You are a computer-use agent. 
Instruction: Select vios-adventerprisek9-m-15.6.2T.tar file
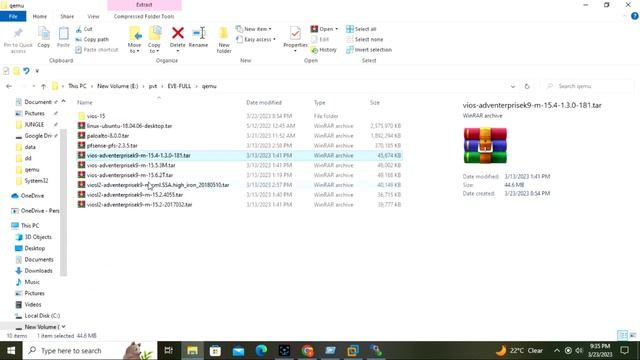(130, 175)
